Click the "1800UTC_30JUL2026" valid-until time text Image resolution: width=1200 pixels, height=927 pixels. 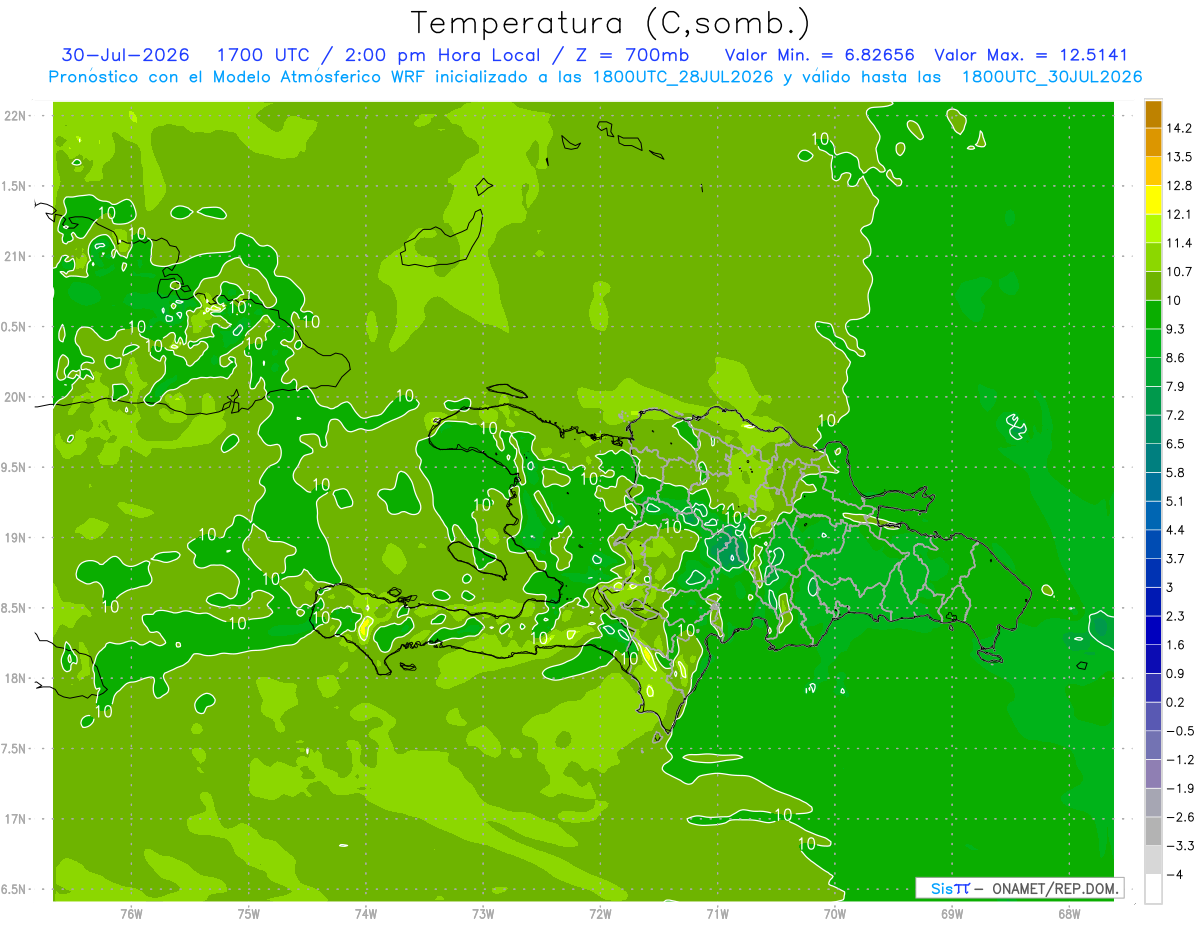pyautogui.click(x=1051, y=77)
